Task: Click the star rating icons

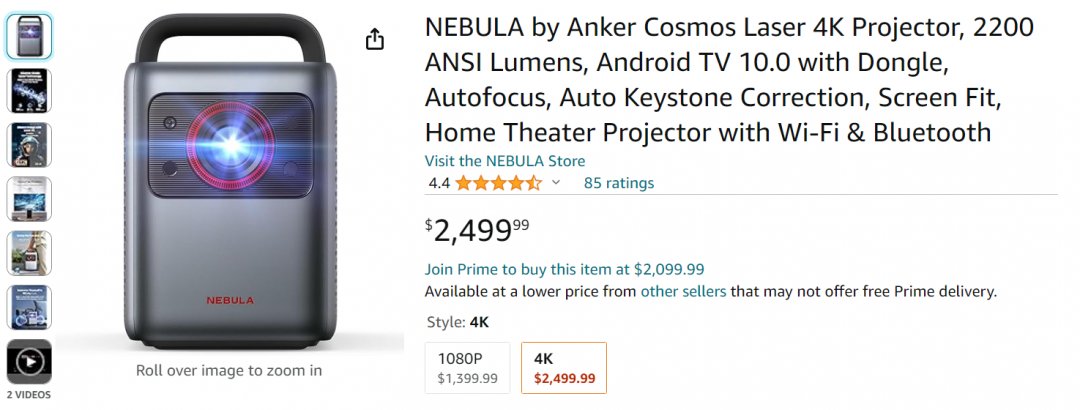Action: point(498,183)
